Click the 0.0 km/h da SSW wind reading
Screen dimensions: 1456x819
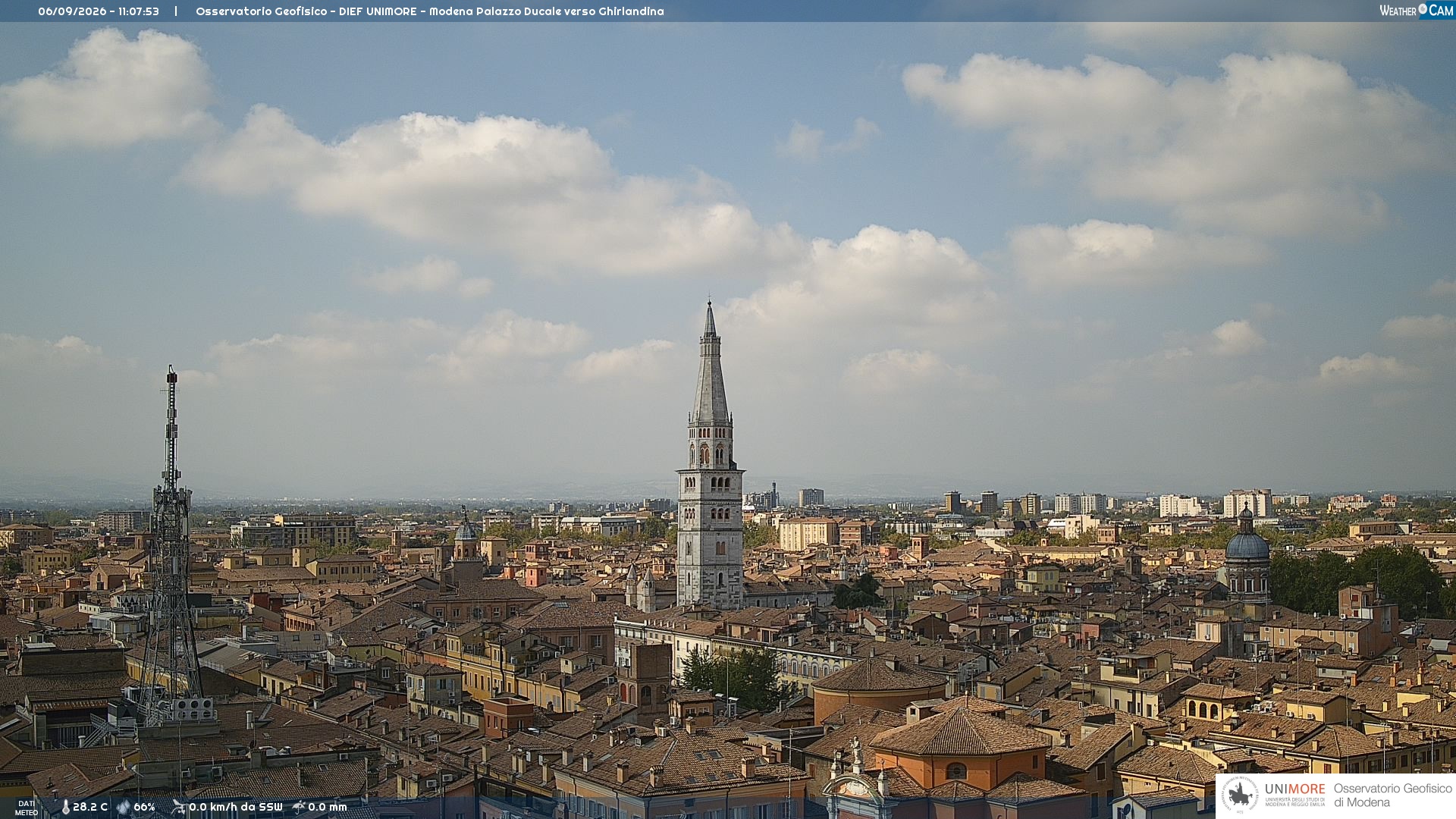(x=236, y=807)
